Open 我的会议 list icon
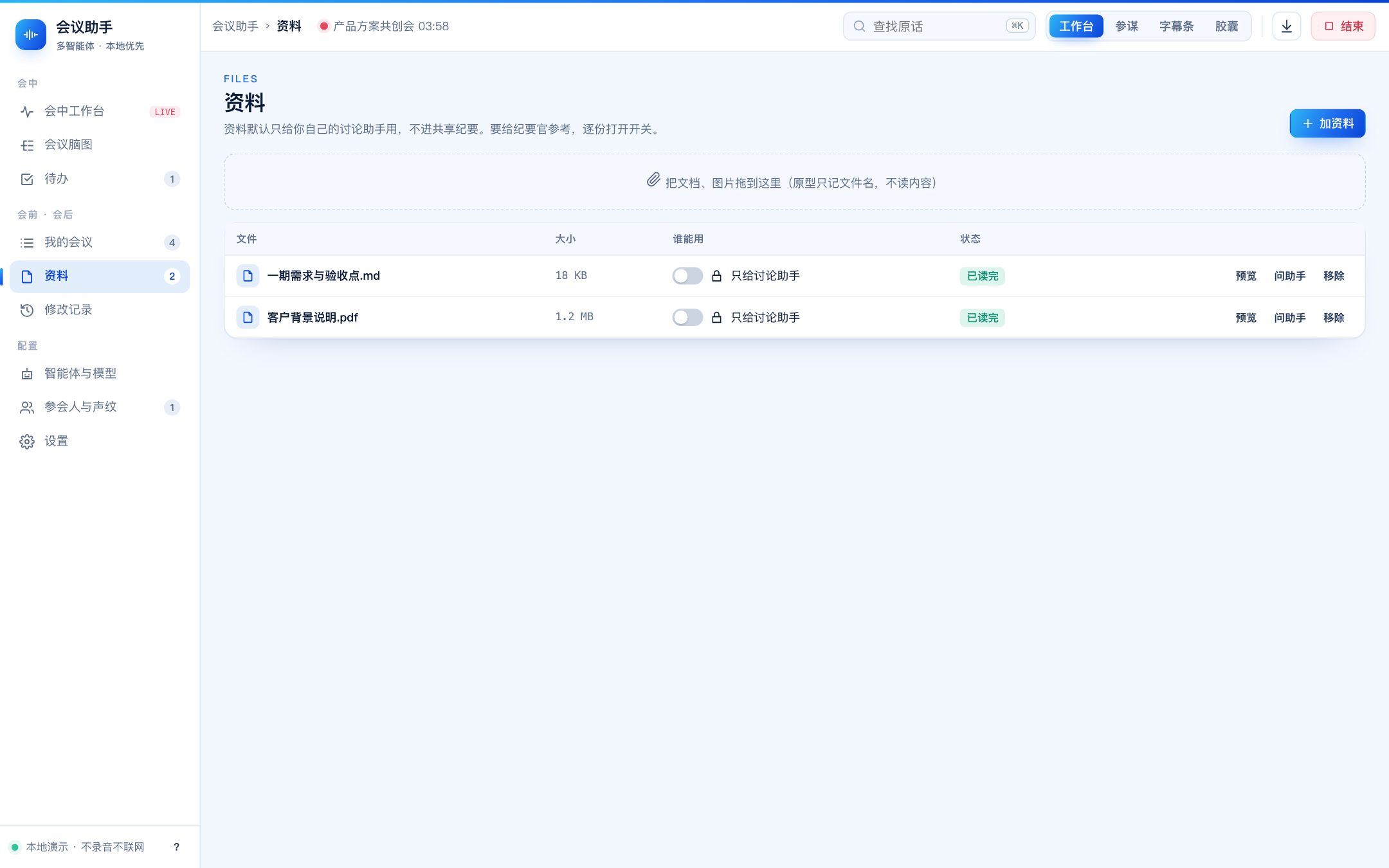The height and width of the screenshot is (868, 1389). [27, 243]
